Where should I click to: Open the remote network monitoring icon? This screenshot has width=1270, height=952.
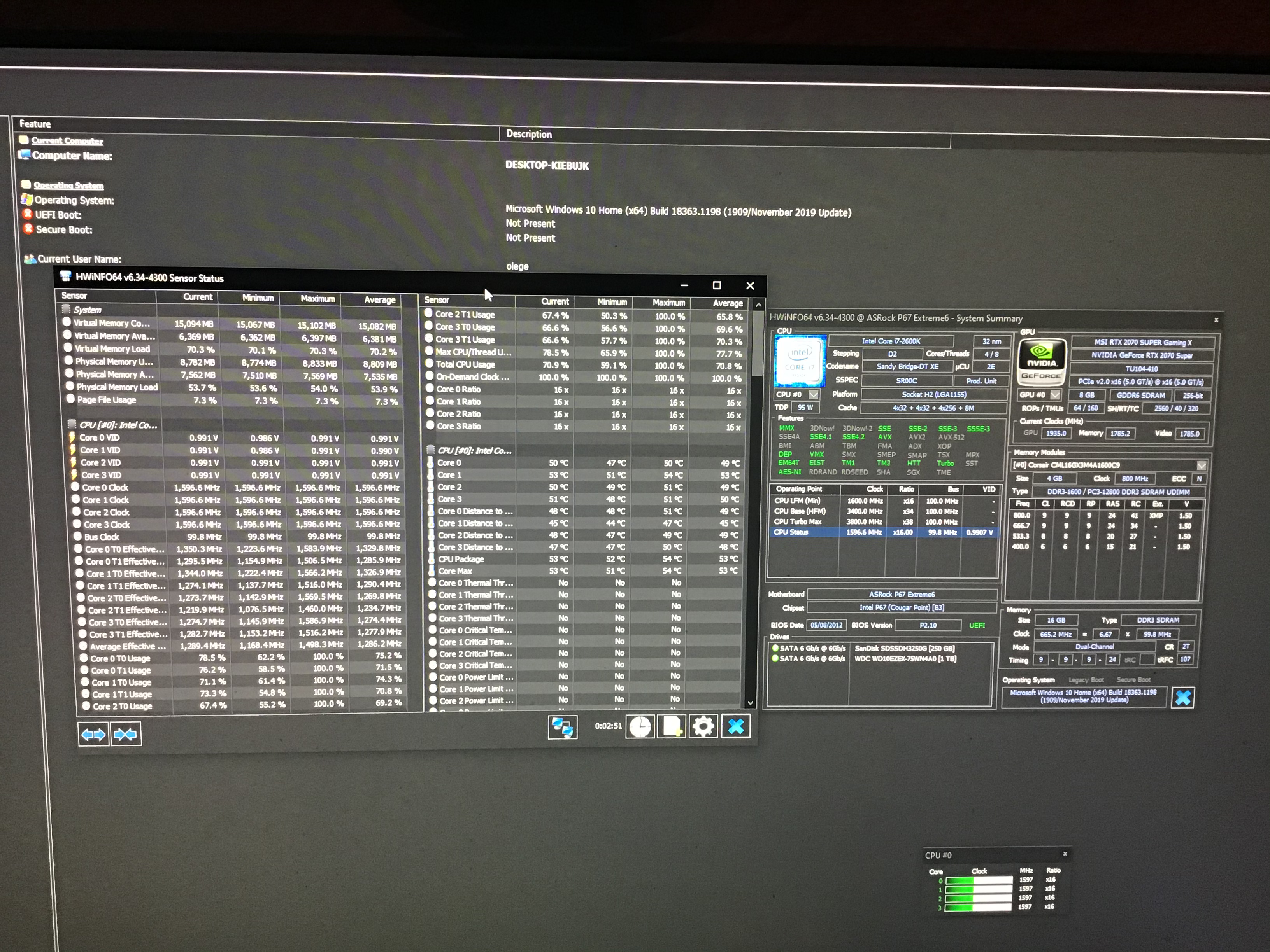tap(562, 727)
